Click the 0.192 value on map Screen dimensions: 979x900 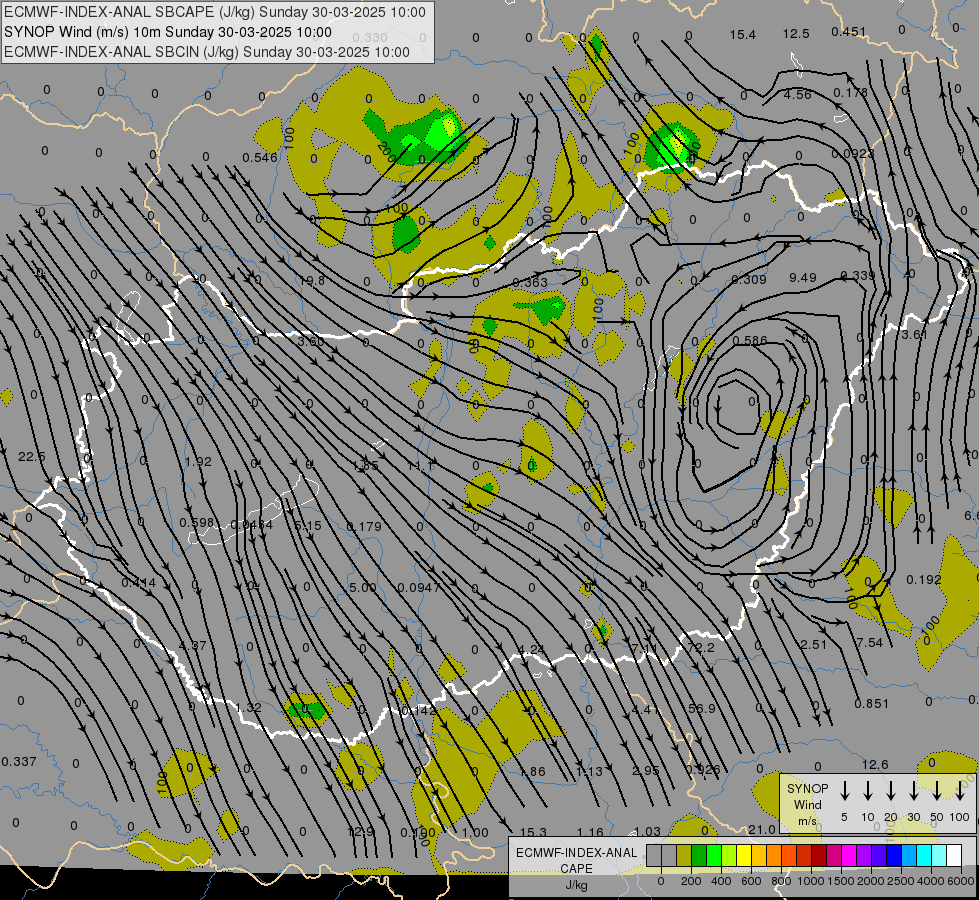click(x=923, y=580)
